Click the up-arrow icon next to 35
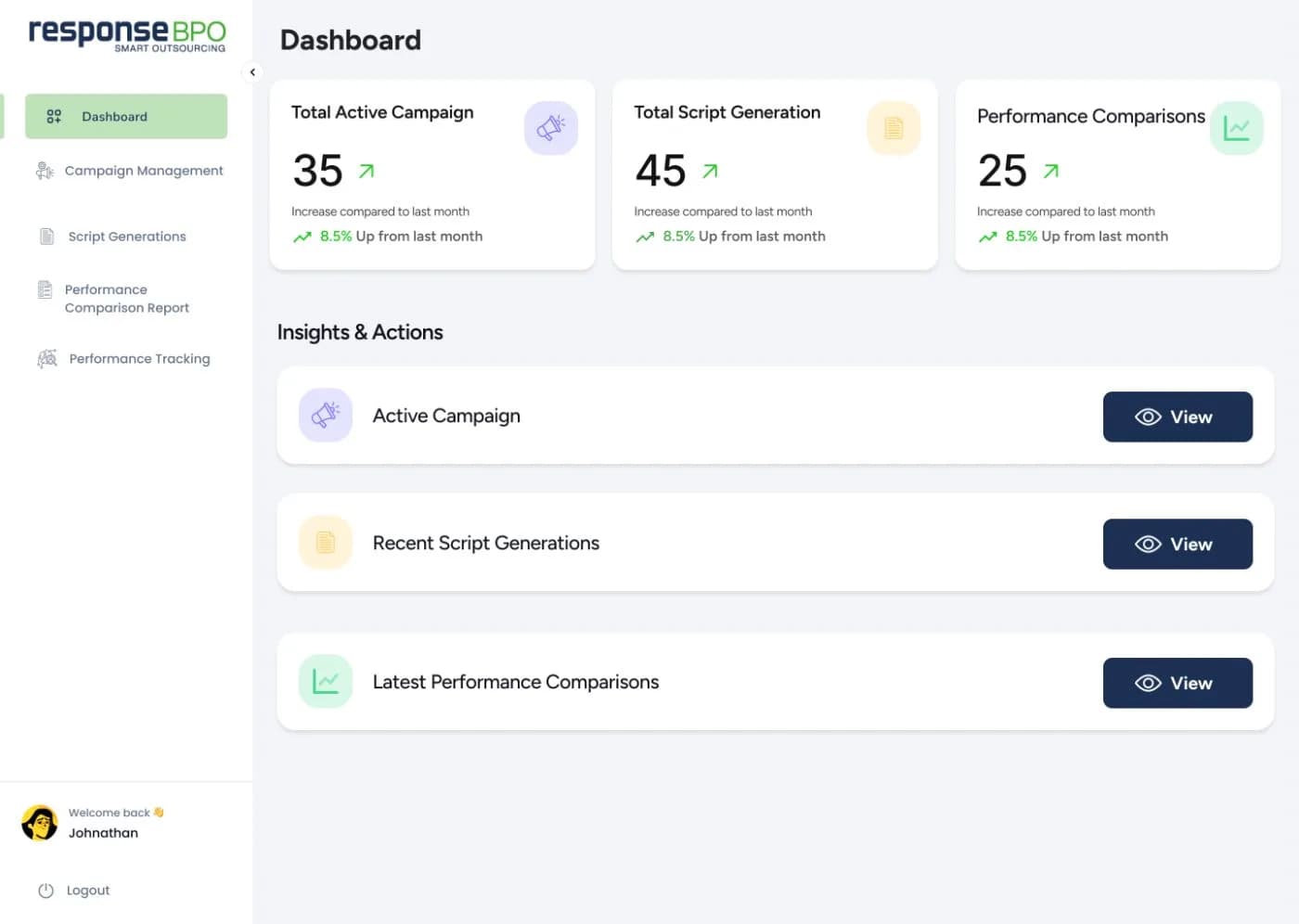 [x=367, y=171]
